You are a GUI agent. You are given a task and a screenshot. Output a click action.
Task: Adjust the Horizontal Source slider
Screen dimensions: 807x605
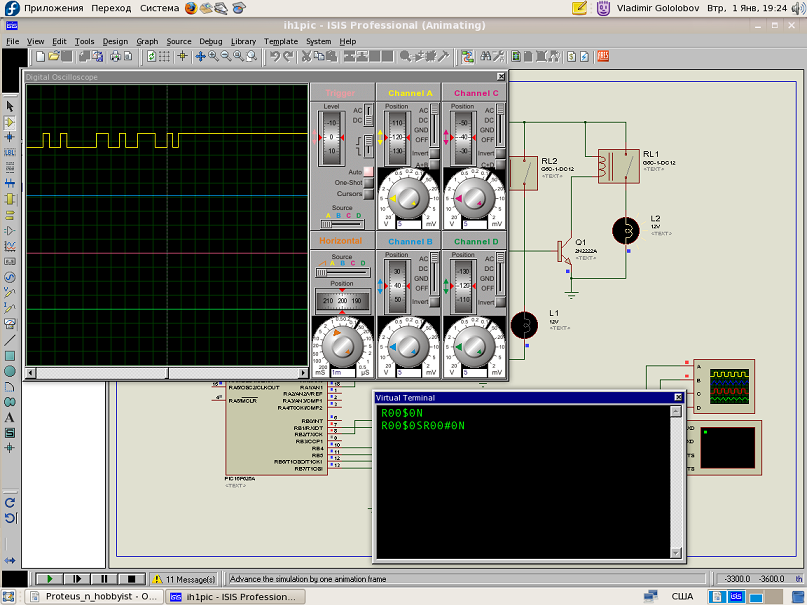click(x=342, y=272)
